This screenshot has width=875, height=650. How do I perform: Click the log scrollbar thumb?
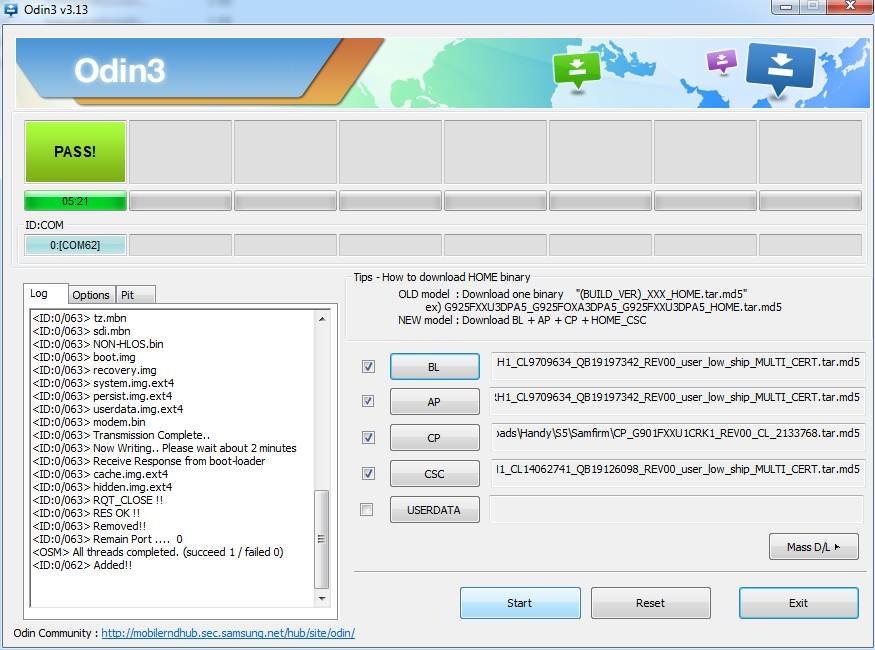(x=322, y=539)
